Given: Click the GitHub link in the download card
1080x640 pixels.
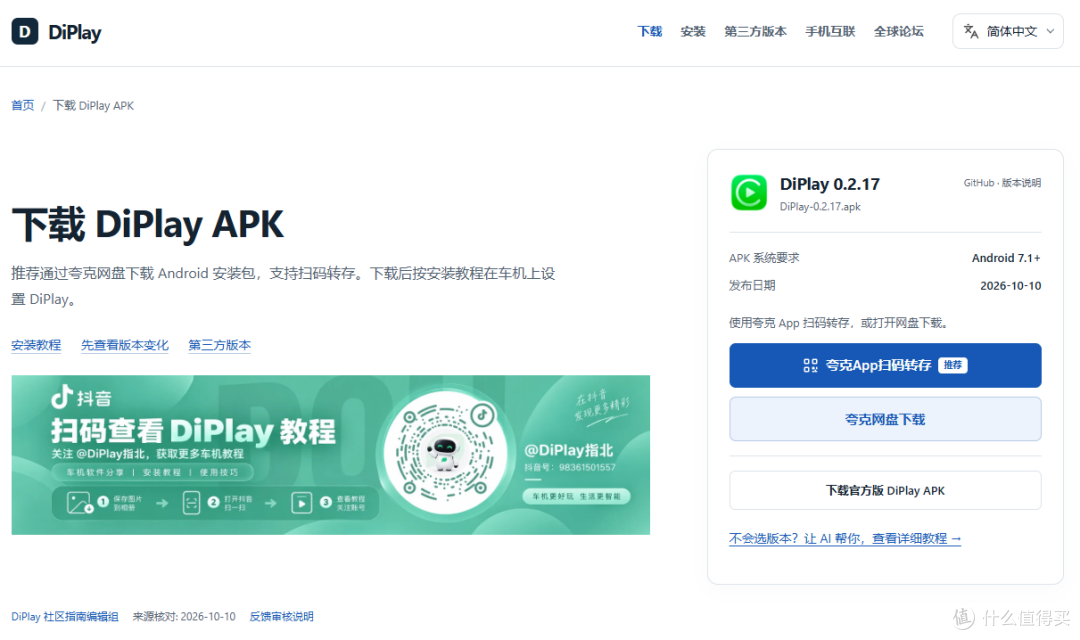Looking at the screenshot, I should pyautogui.click(x=979, y=183).
